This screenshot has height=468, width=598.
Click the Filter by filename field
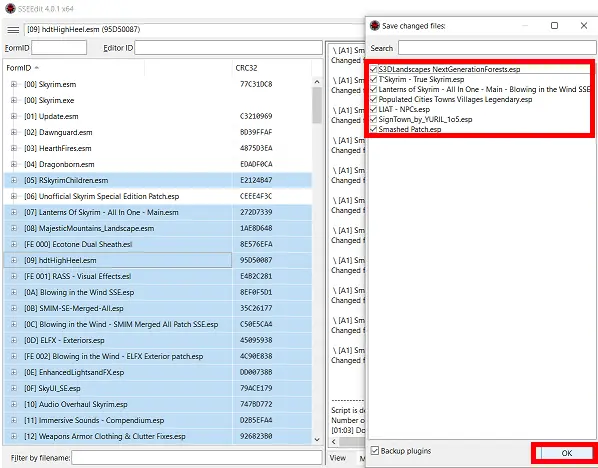click(x=196, y=457)
